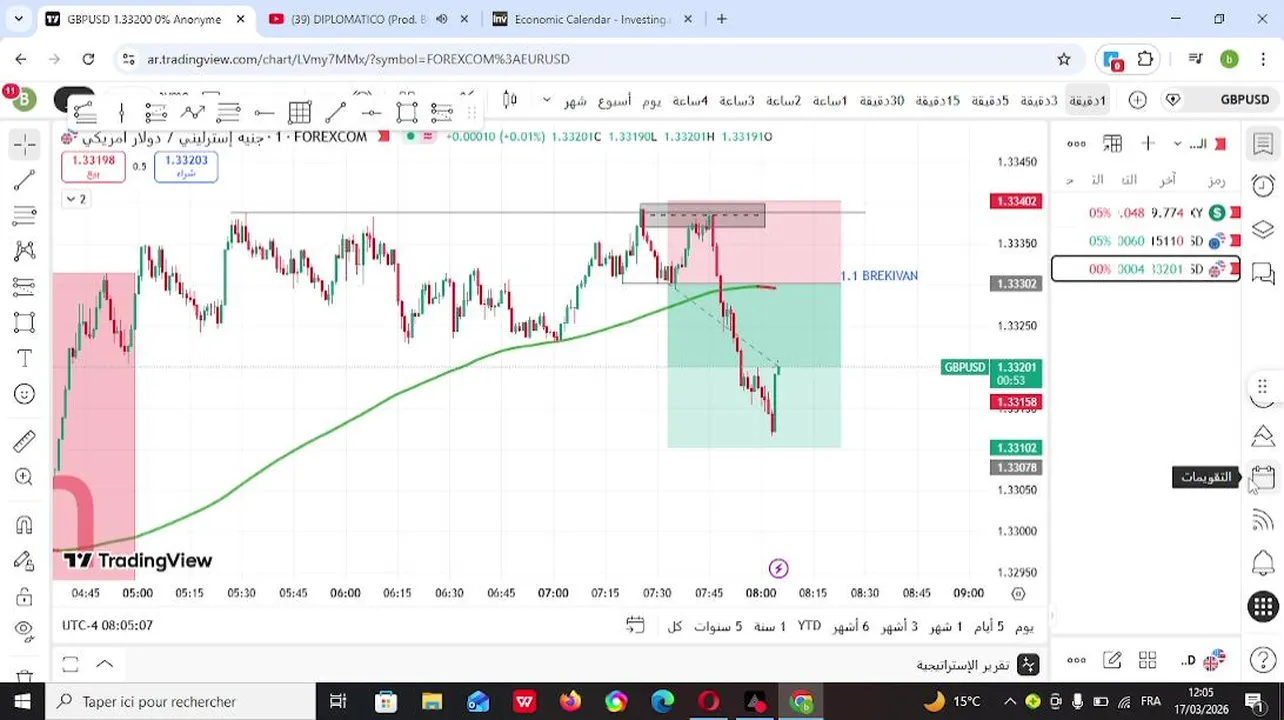Pick diagonal trend line in favorites toolbar

pos(336,112)
